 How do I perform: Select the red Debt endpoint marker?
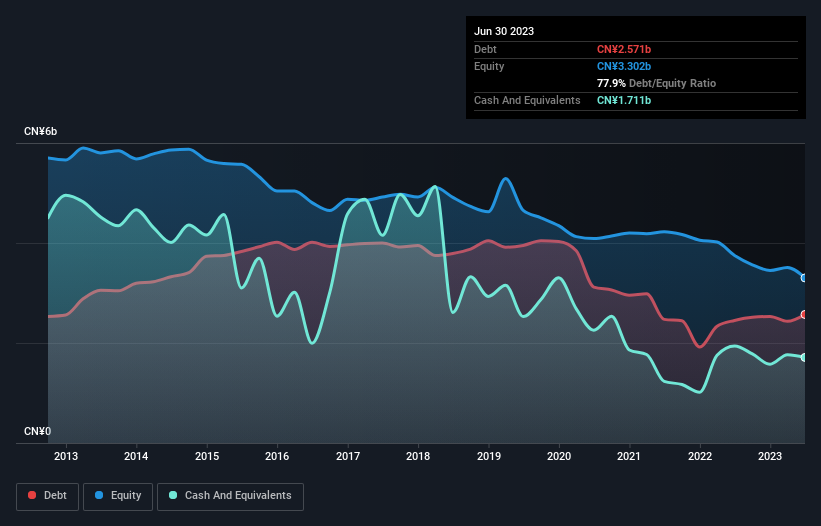(x=804, y=315)
